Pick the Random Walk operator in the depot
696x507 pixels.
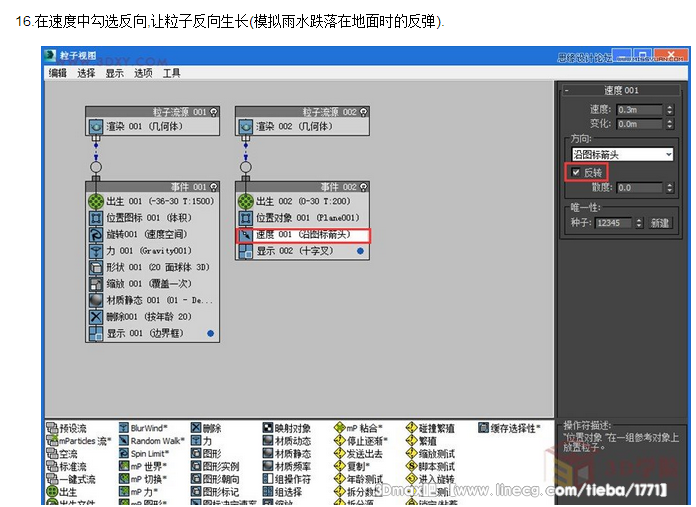click(151, 441)
